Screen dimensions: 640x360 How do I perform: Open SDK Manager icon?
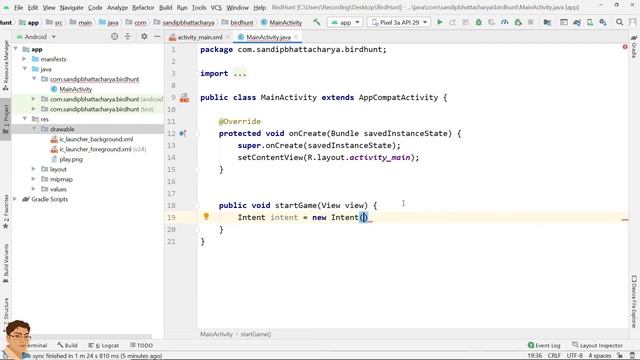point(603,22)
